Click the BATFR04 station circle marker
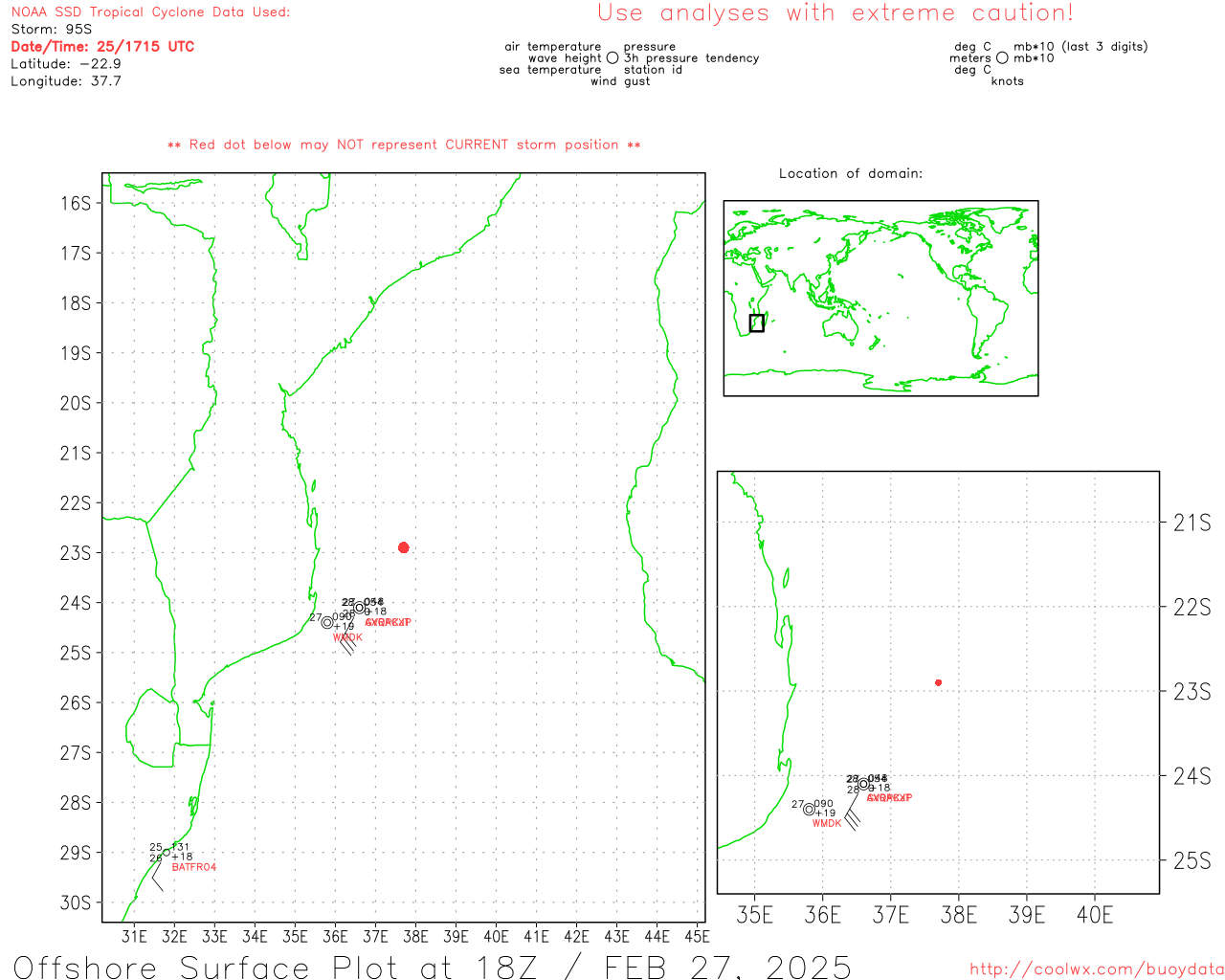Screen dimensions: 1225x980 click(x=167, y=853)
